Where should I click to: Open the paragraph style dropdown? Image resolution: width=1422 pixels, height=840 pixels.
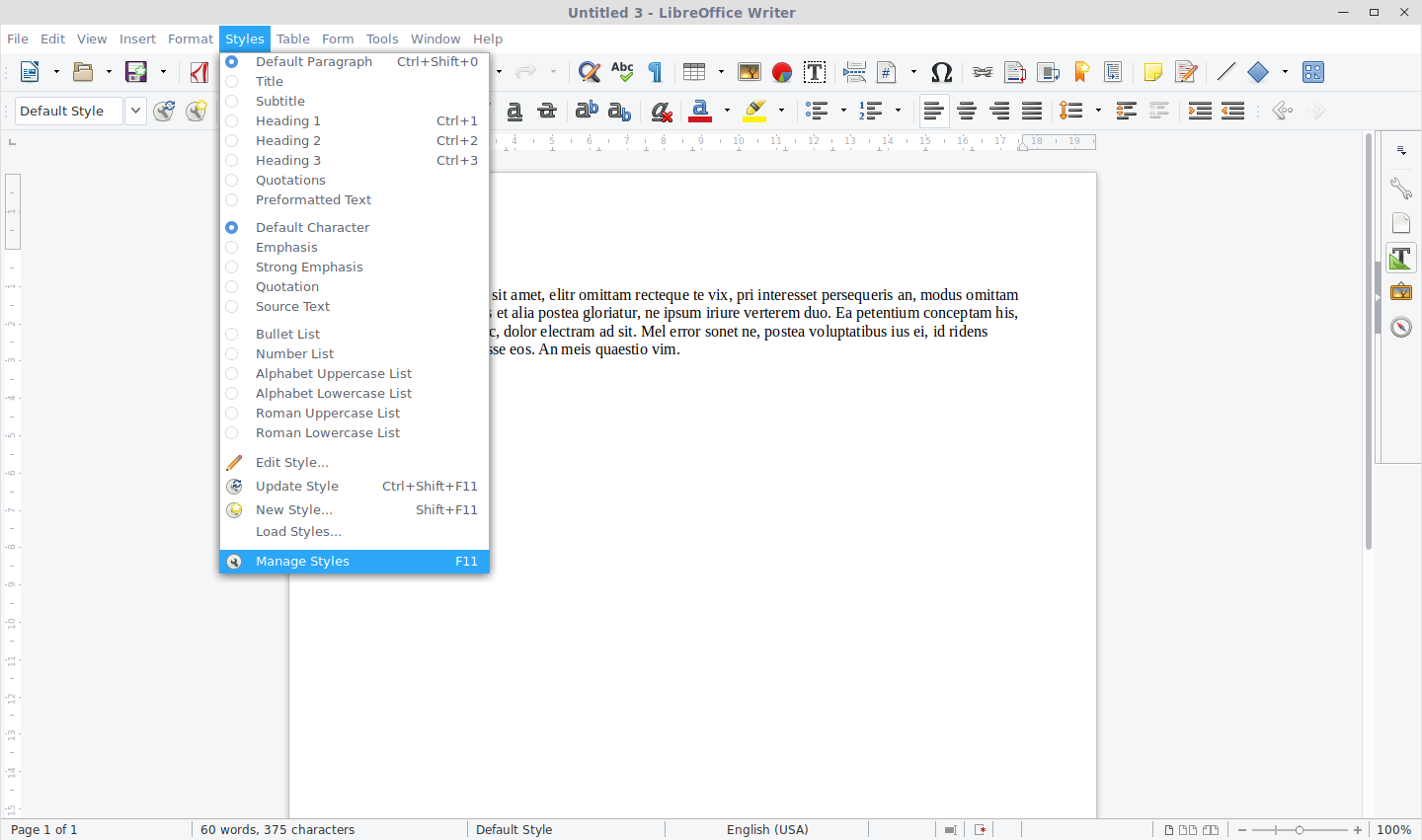pos(135,111)
